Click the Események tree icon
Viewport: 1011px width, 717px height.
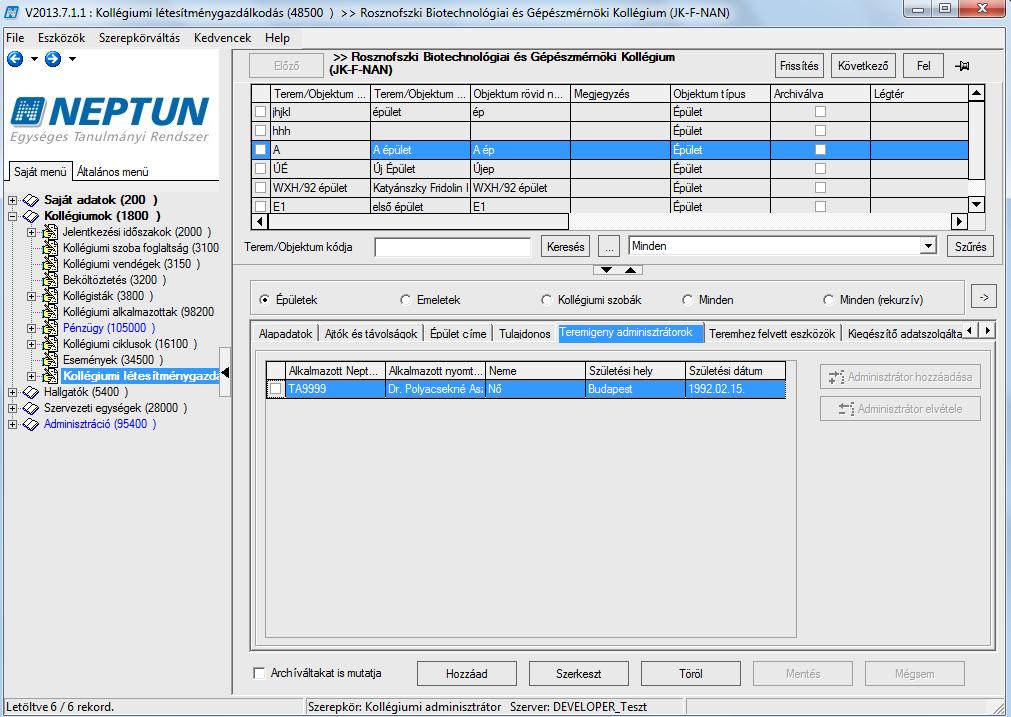tap(50, 360)
